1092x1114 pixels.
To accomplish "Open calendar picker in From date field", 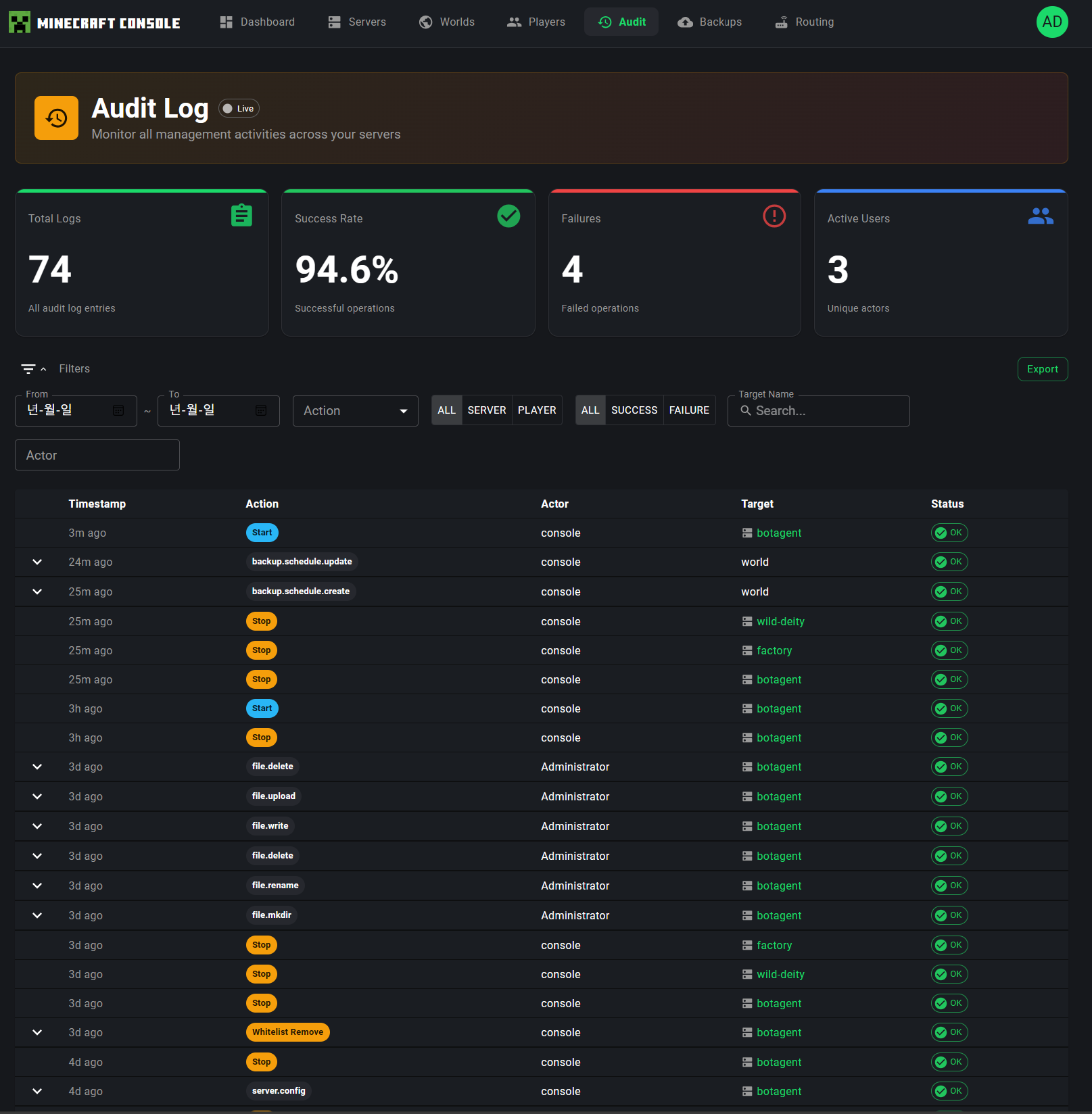I will coord(118,410).
